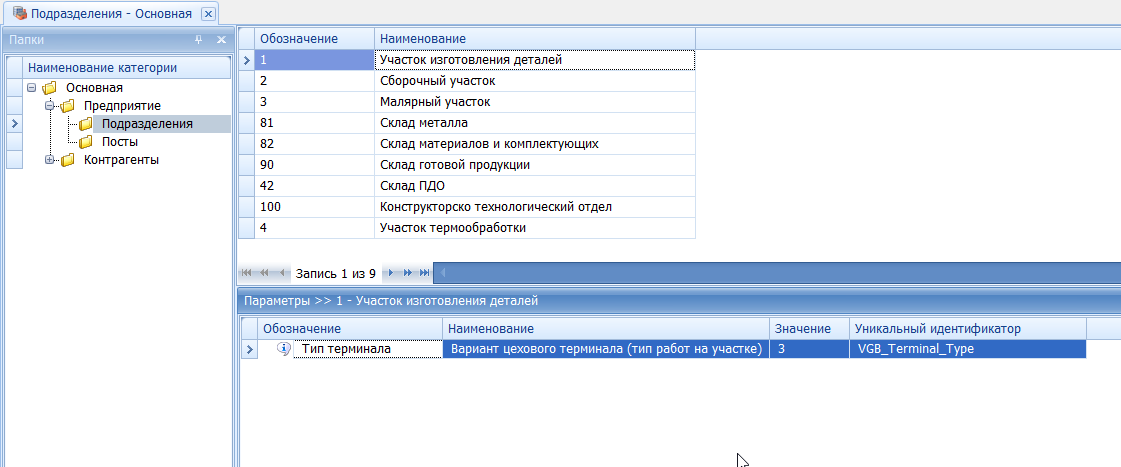Click the info icon beside Тип терминала
The width and height of the screenshot is (1121, 467).
point(283,349)
